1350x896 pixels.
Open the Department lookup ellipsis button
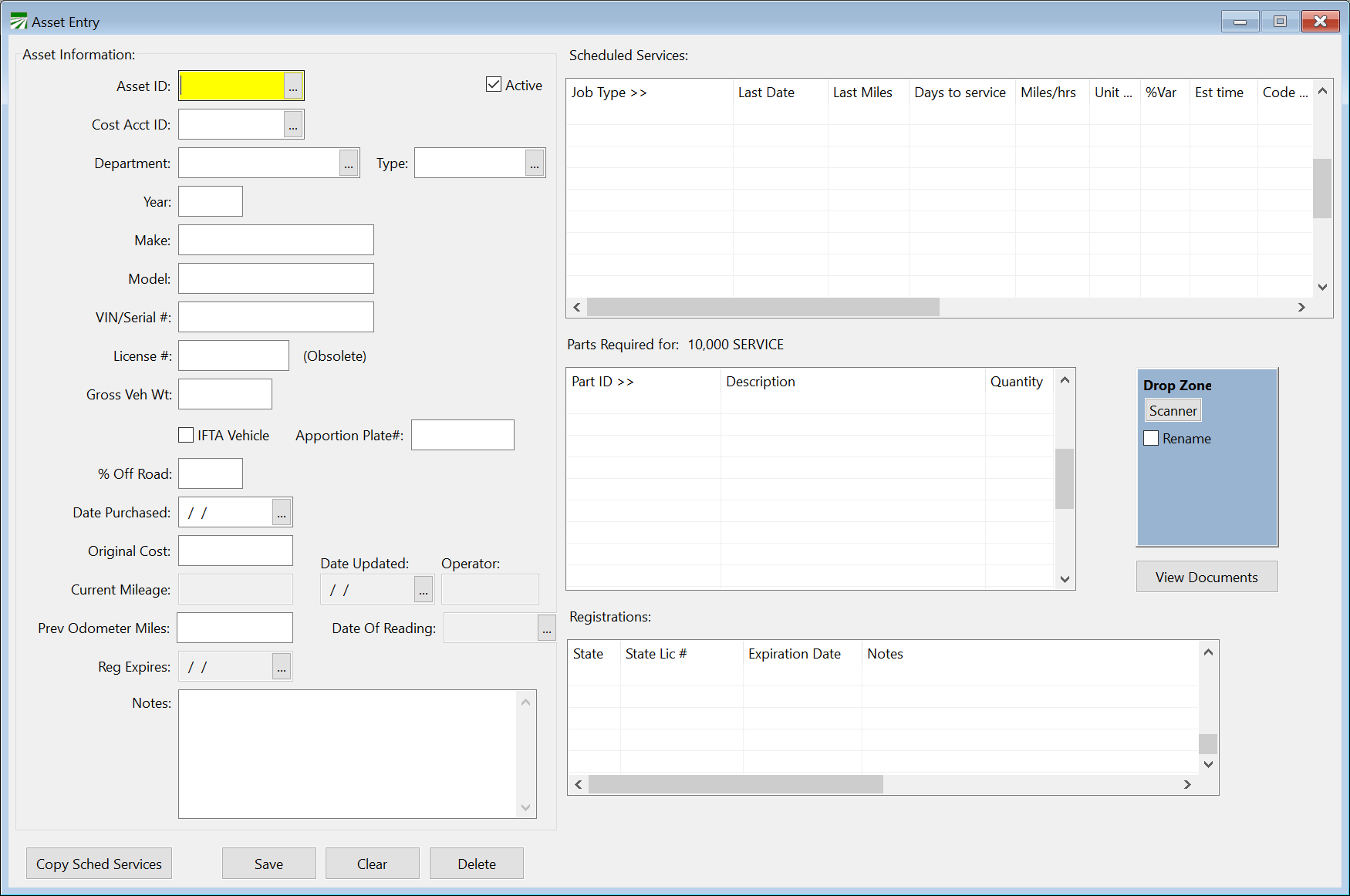(x=349, y=163)
